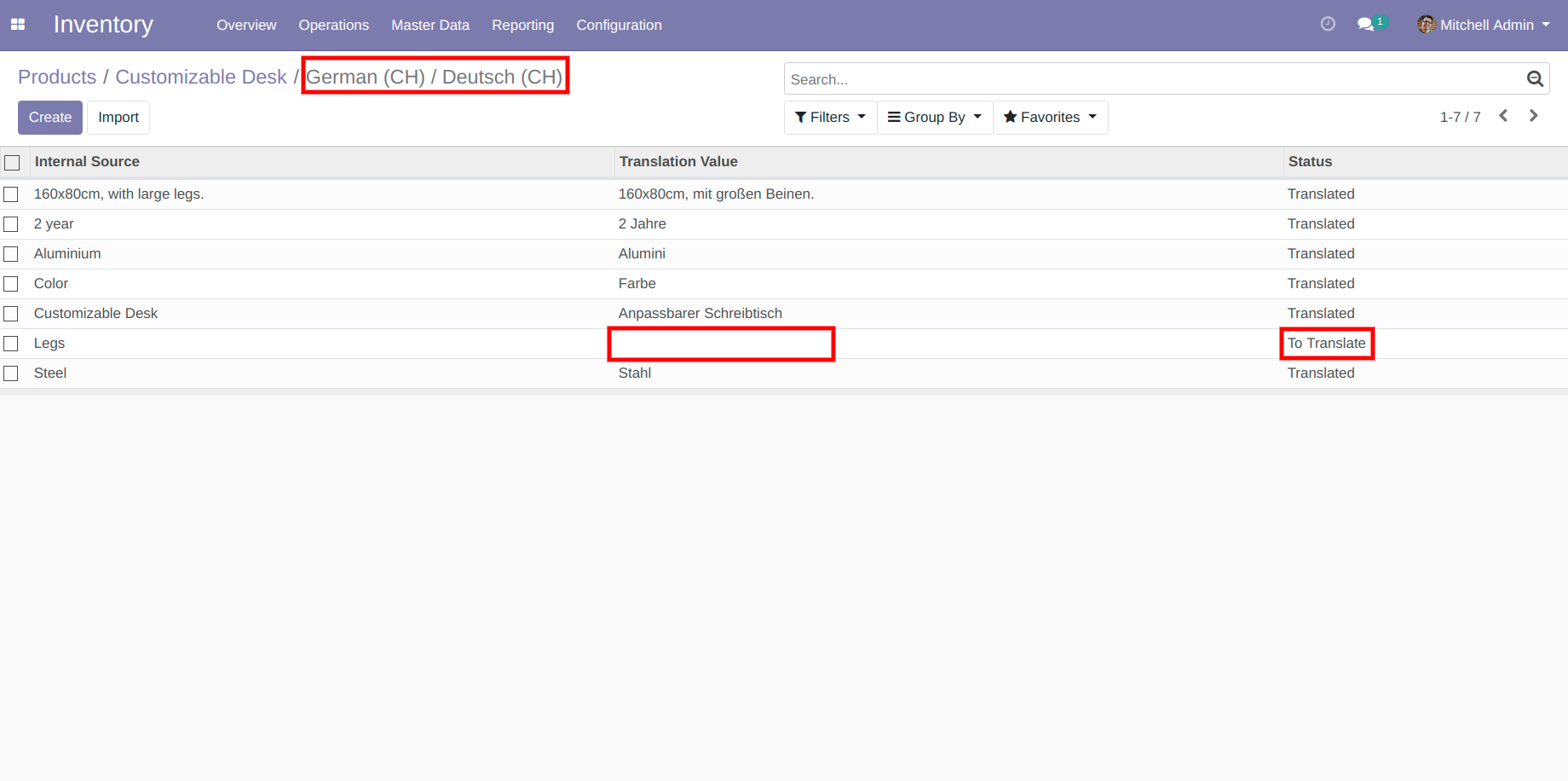Click the Customizable Desk breadcrumb link
The height and width of the screenshot is (781, 1568).
click(201, 77)
